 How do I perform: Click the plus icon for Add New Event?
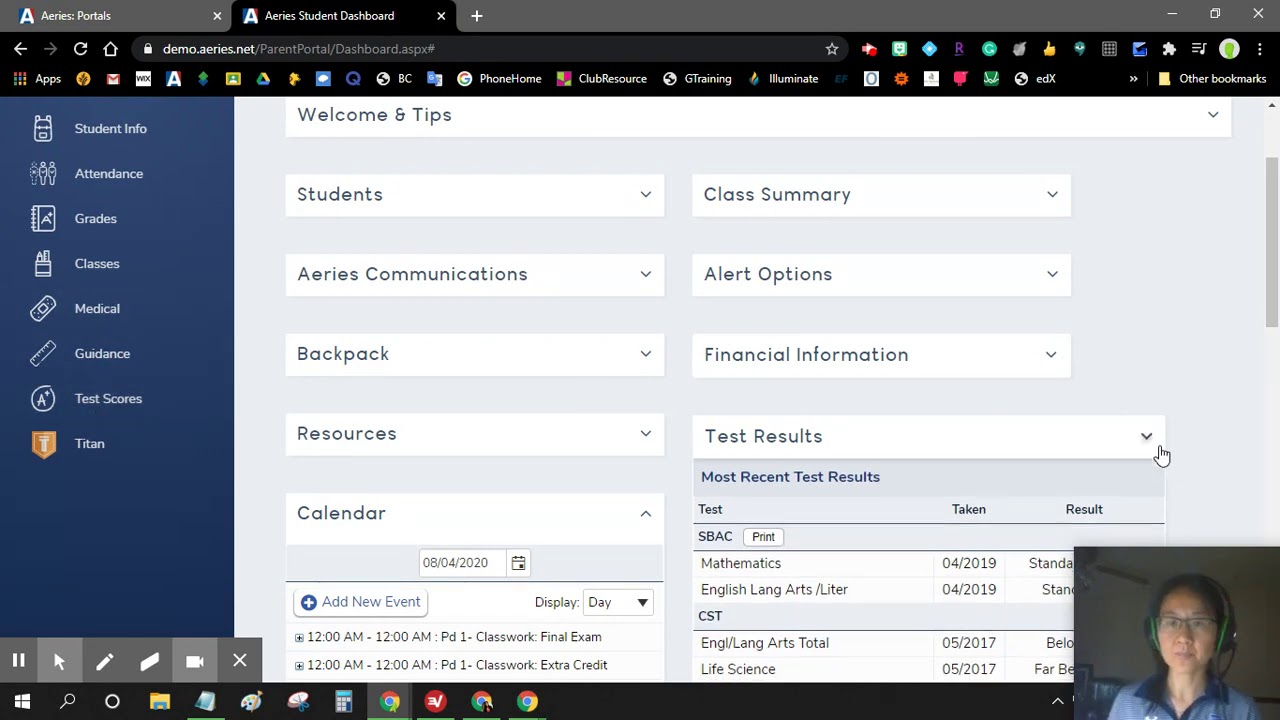point(309,602)
